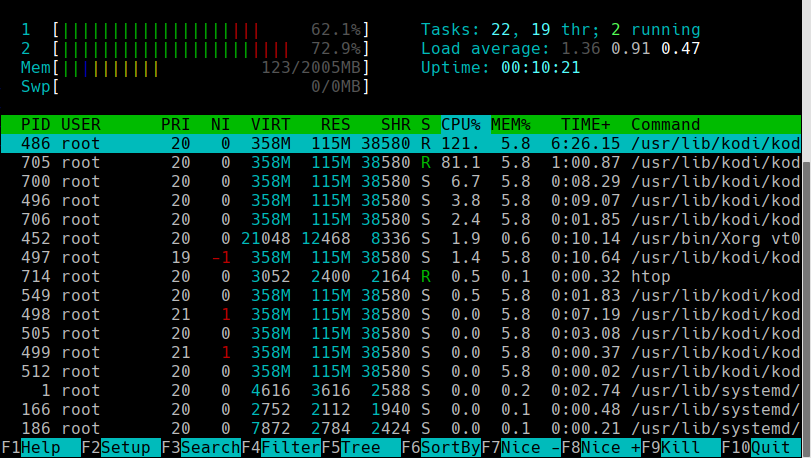Click the red -1 nice value
The image size is (811, 458).
221,257
